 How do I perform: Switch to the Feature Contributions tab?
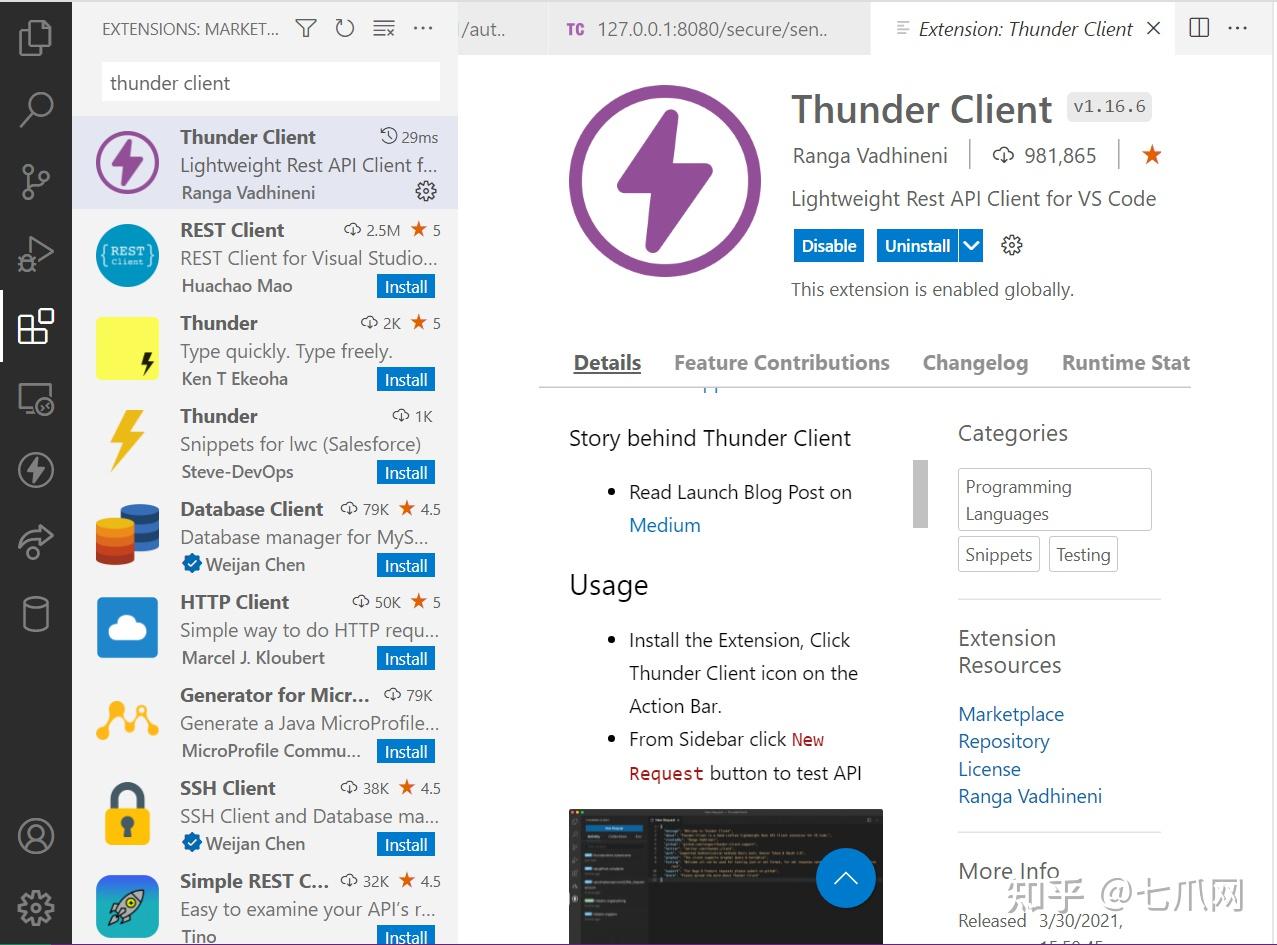point(781,362)
